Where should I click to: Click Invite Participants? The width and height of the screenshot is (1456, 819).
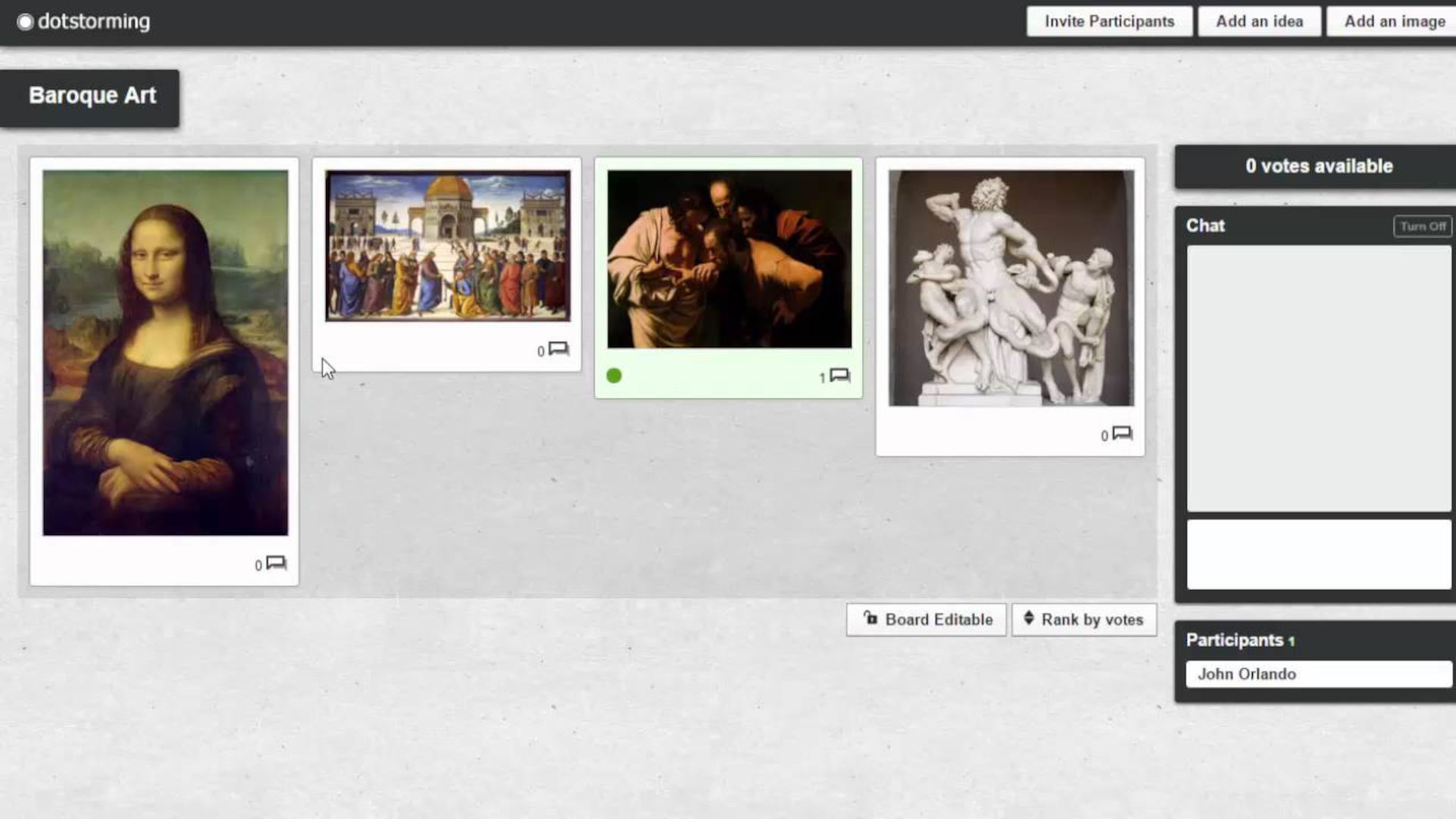[1109, 21]
